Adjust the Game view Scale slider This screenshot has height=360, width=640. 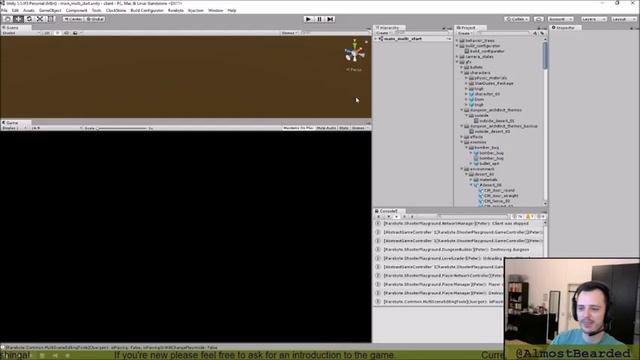(122, 128)
